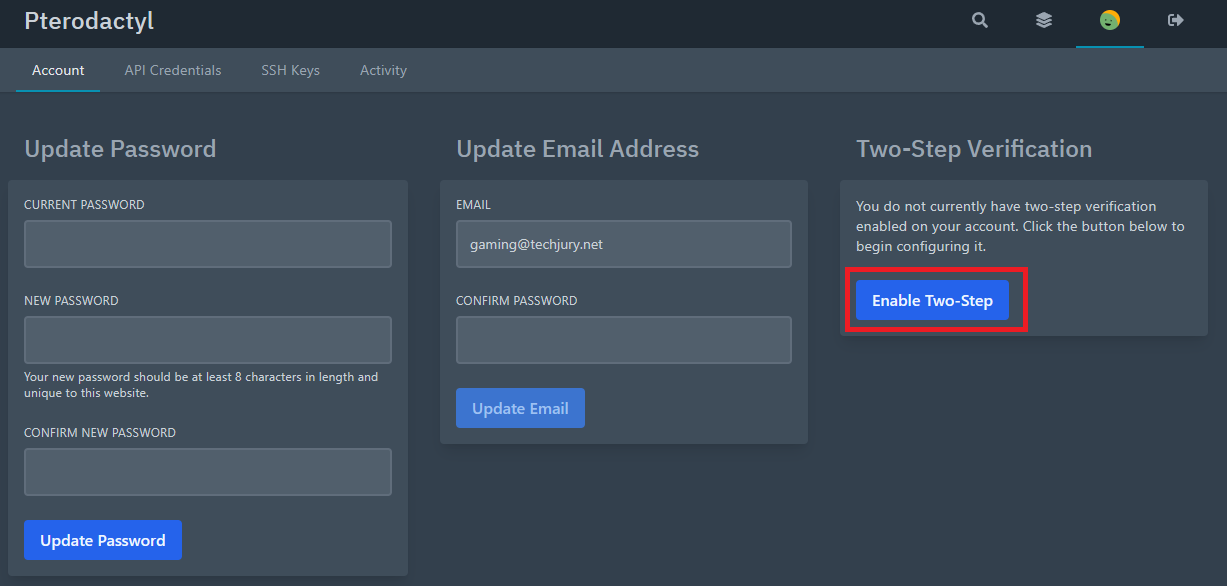This screenshot has width=1227, height=586.
Task: Click the EMAIL field label
Action: pos(473,205)
